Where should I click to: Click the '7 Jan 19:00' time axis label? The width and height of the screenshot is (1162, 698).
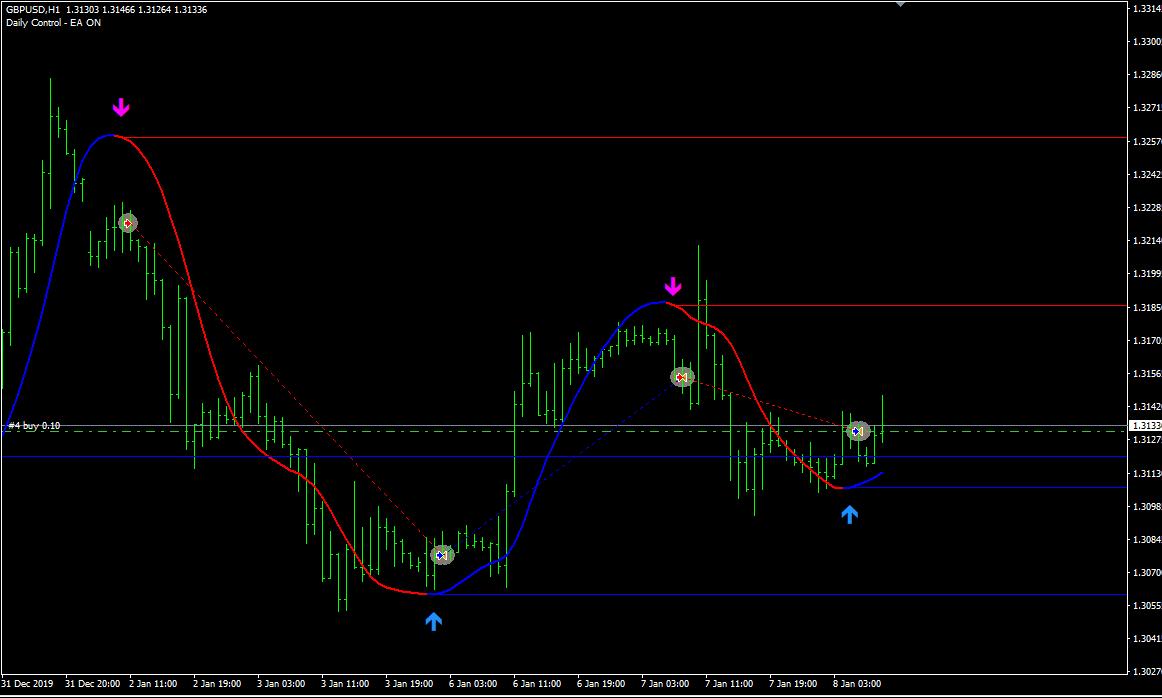[x=793, y=684]
